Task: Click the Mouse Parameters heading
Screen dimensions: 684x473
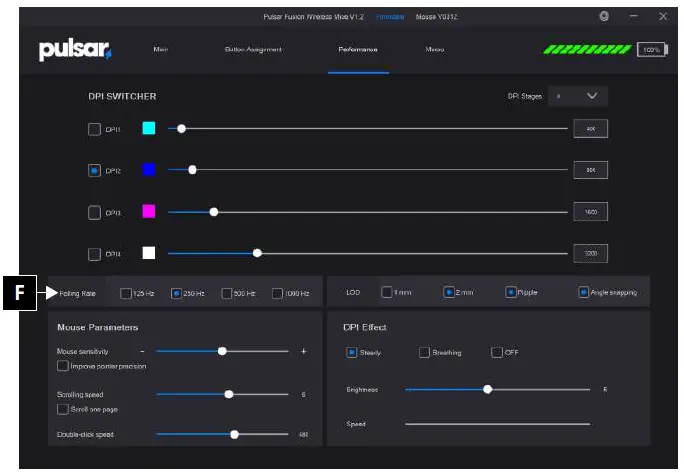Action: pos(98,327)
